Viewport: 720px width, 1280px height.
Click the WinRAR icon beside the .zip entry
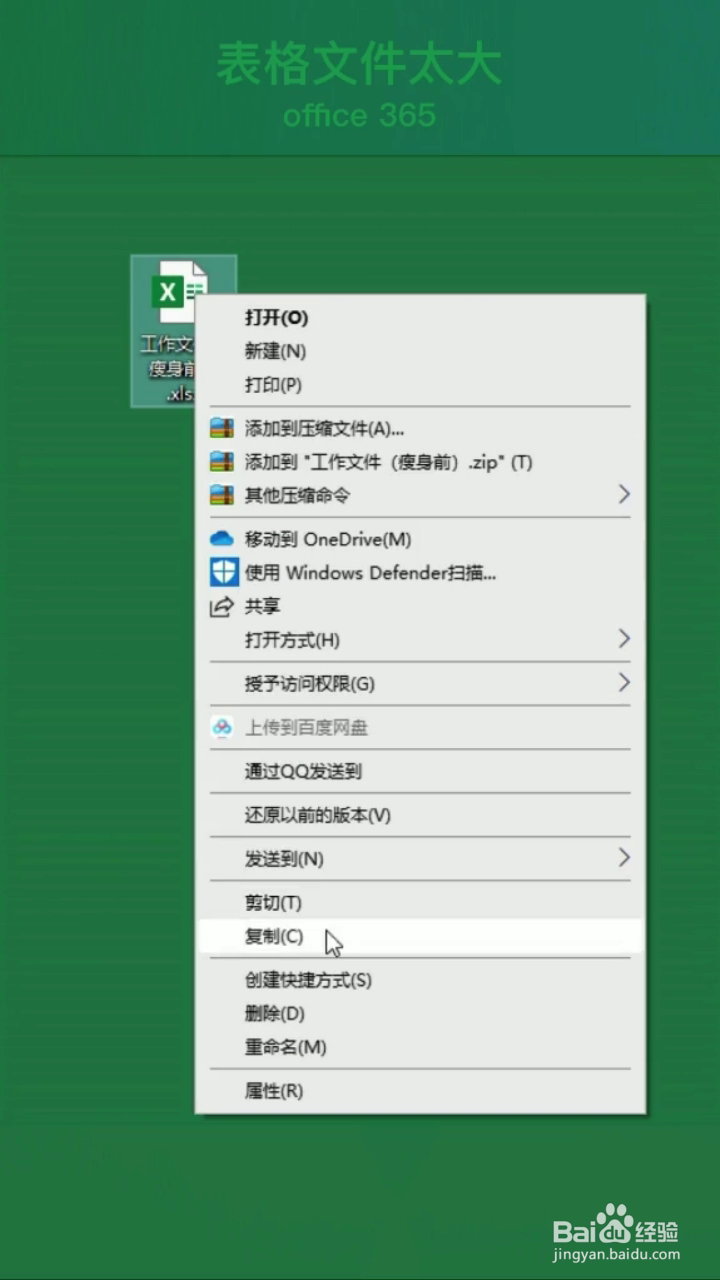point(221,462)
